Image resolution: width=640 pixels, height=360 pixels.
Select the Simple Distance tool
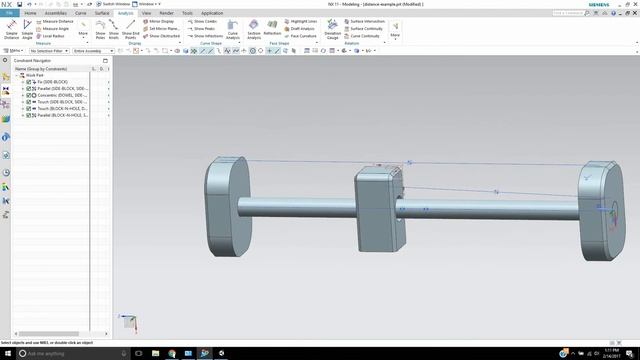click(11, 29)
